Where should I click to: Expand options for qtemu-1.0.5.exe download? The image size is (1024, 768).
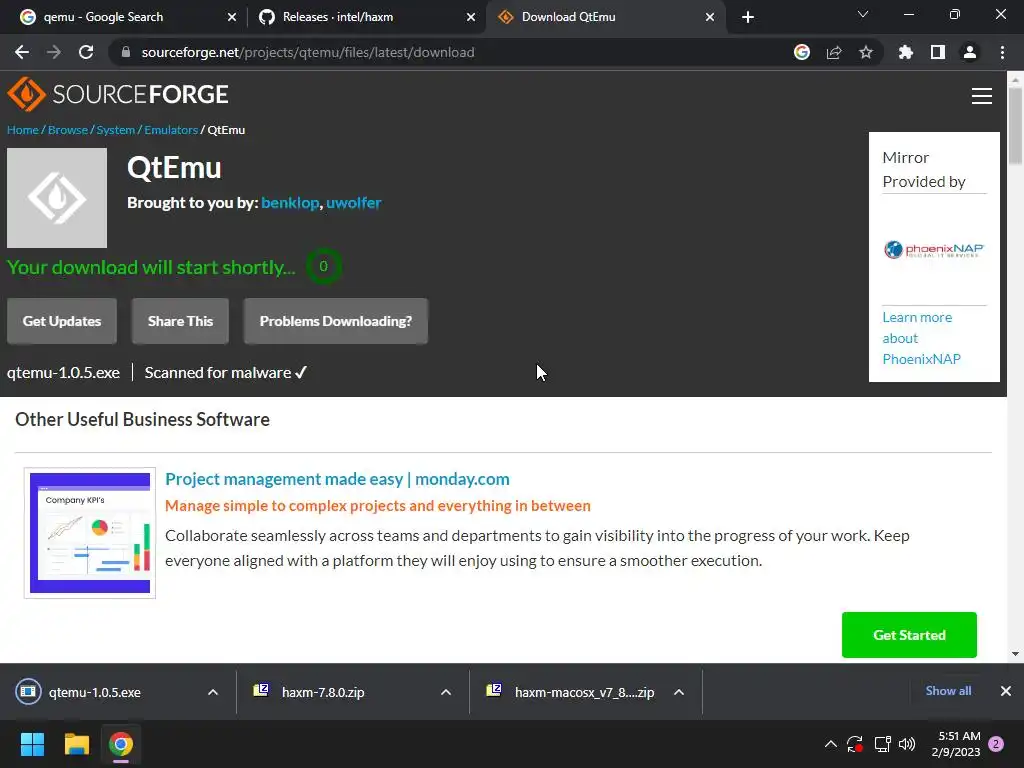(x=213, y=692)
